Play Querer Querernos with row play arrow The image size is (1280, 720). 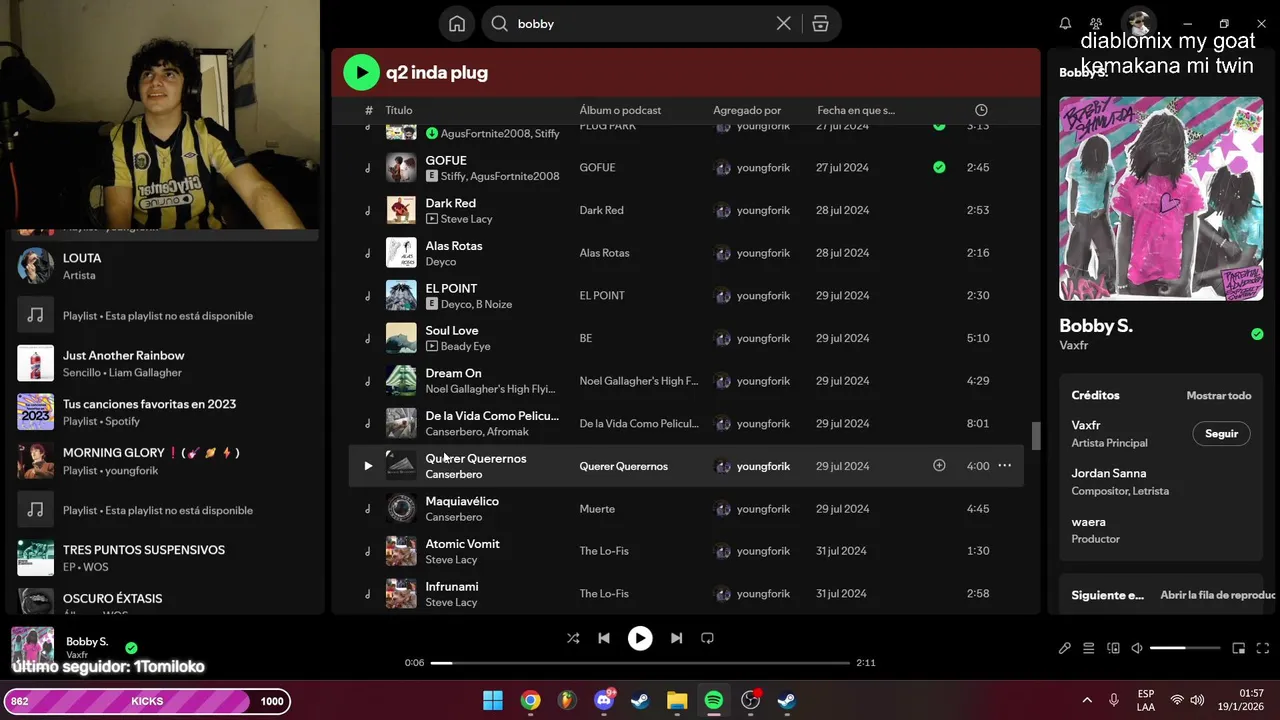pos(368,466)
